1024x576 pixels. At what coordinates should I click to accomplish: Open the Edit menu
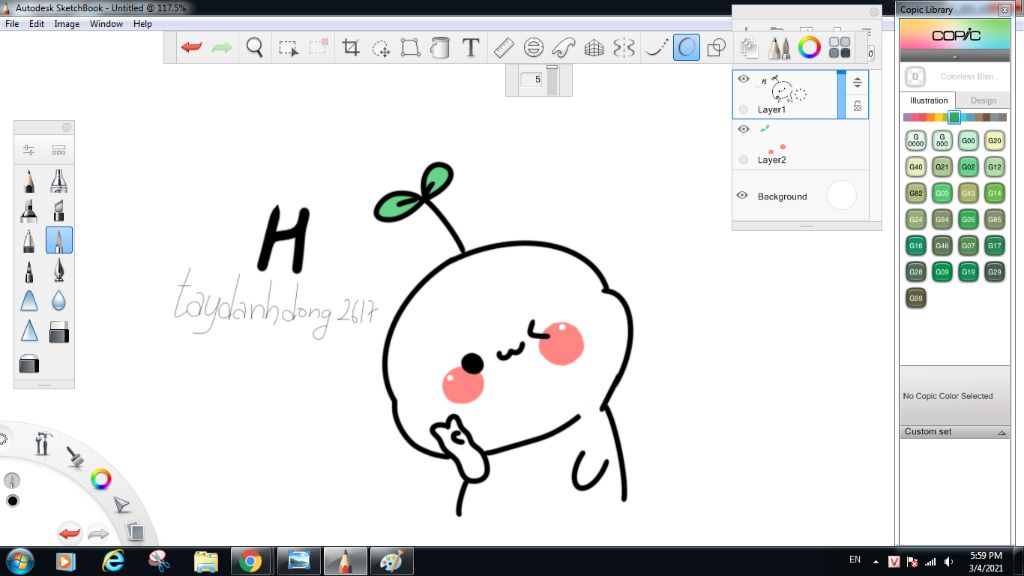click(37, 24)
